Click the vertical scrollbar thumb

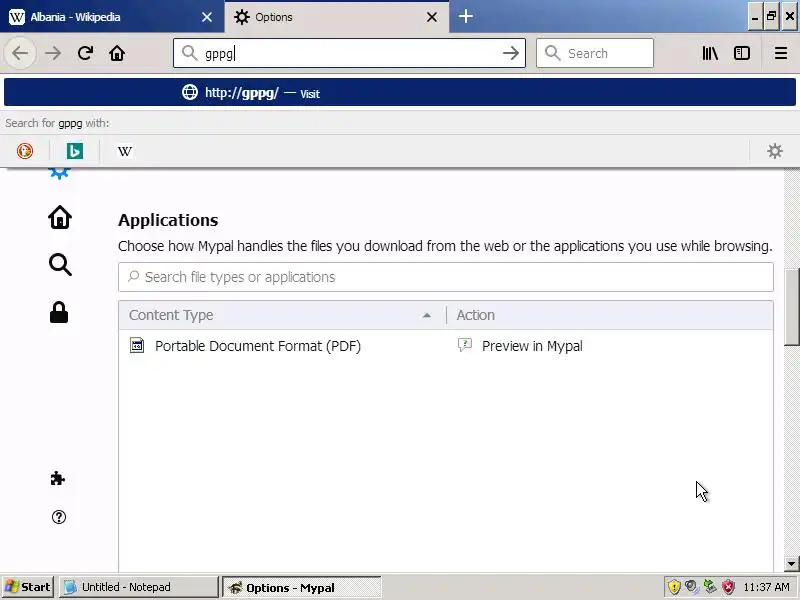791,307
